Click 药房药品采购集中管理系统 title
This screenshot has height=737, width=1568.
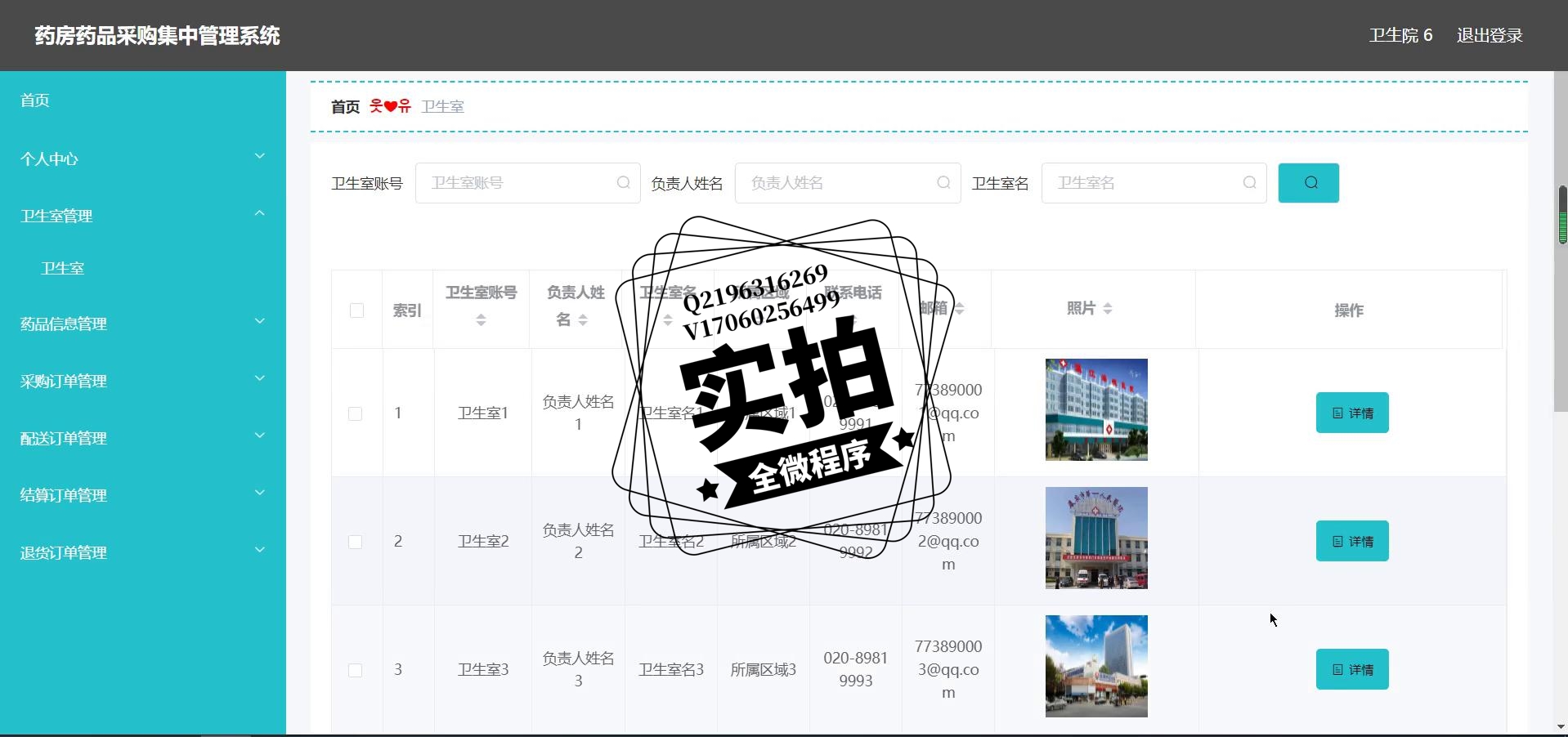point(157,35)
